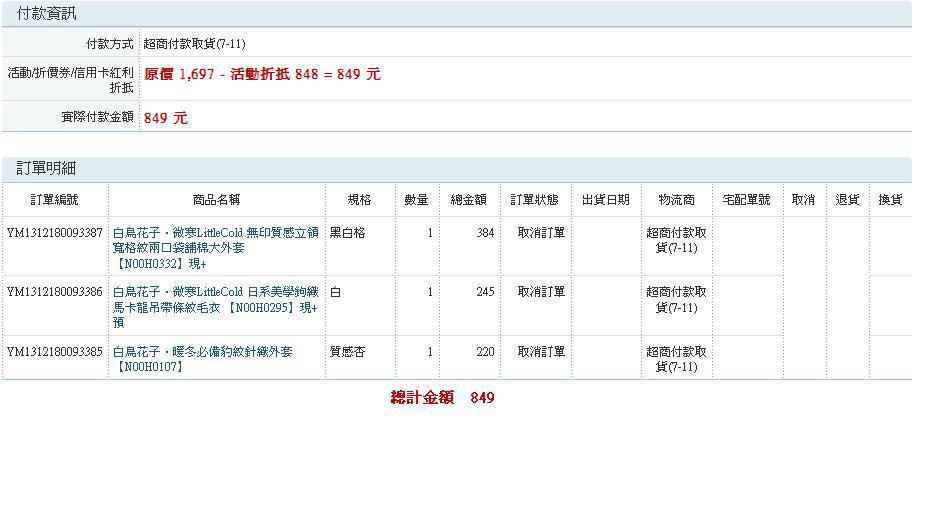Click the 訂單編號 column header
The height and width of the screenshot is (523, 927).
(54, 200)
